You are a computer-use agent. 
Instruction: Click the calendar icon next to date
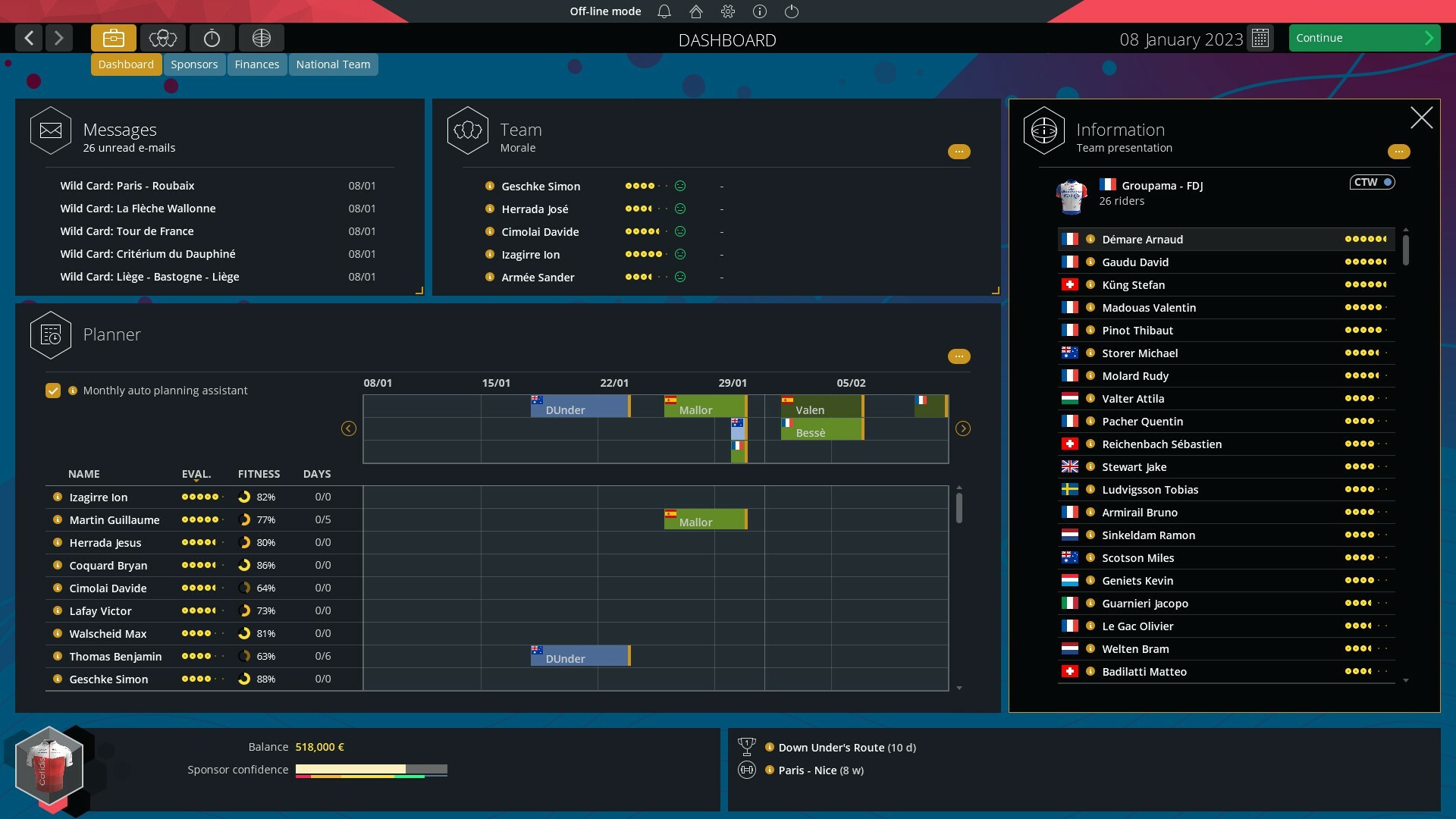click(x=1260, y=38)
